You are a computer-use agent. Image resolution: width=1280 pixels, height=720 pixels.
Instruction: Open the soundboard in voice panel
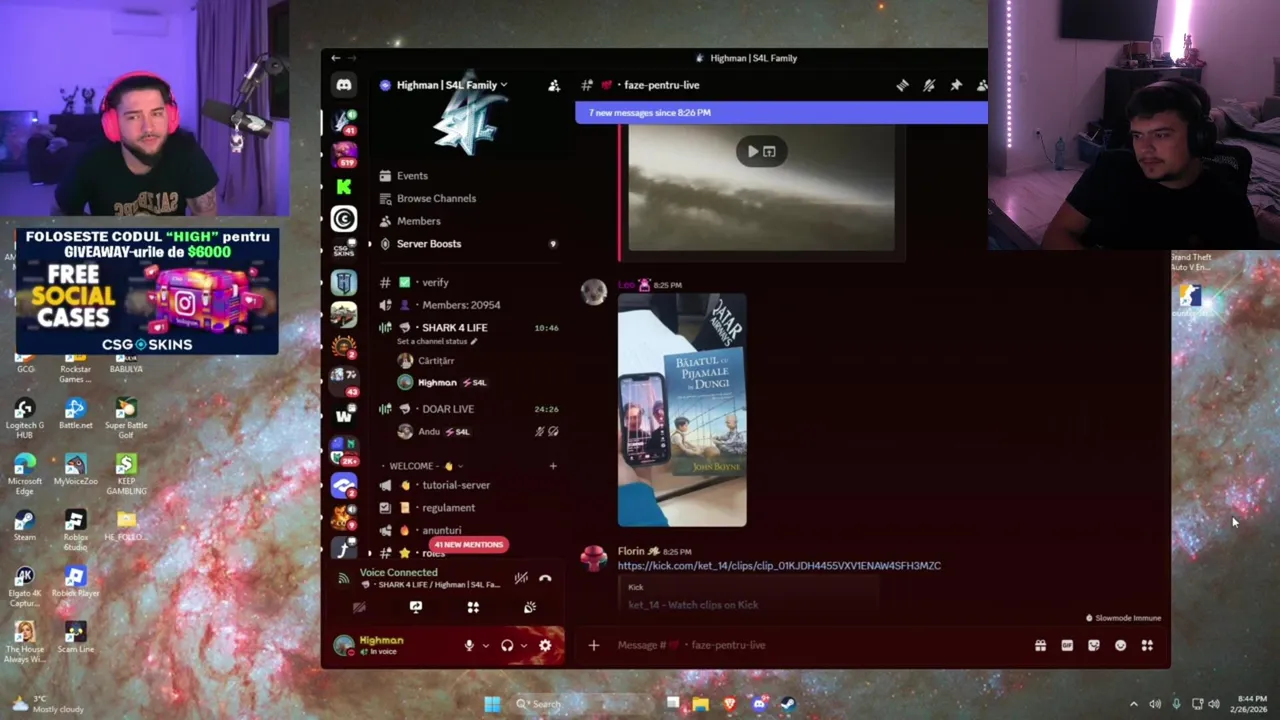click(530, 607)
